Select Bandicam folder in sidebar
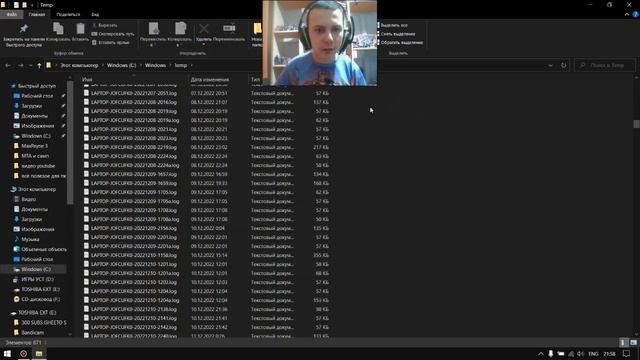This screenshot has height=360, width=640. (x=33, y=333)
